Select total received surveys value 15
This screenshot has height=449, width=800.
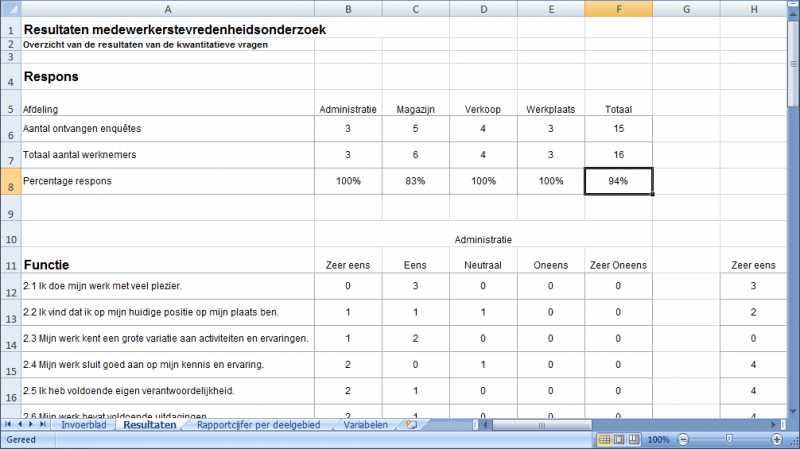(618, 129)
